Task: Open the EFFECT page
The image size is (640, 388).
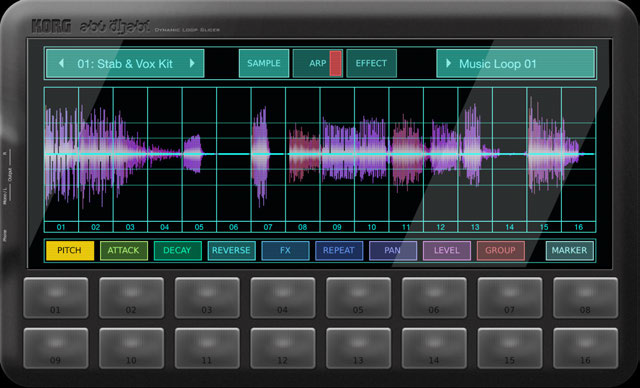Action: pos(371,63)
